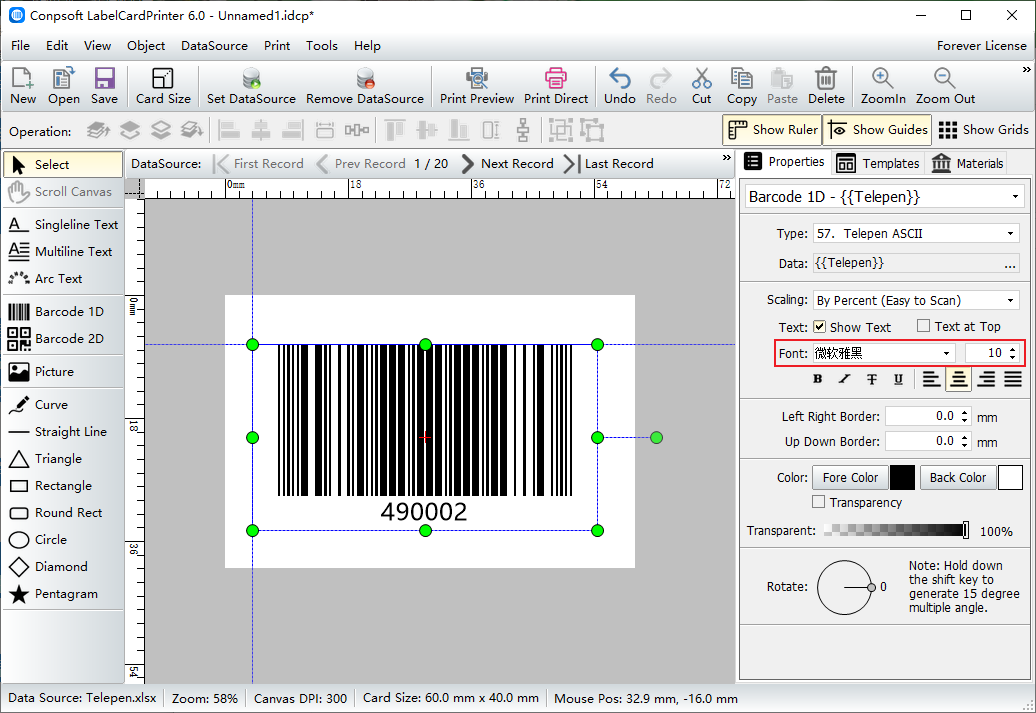Open the DataSource menu

[214, 46]
